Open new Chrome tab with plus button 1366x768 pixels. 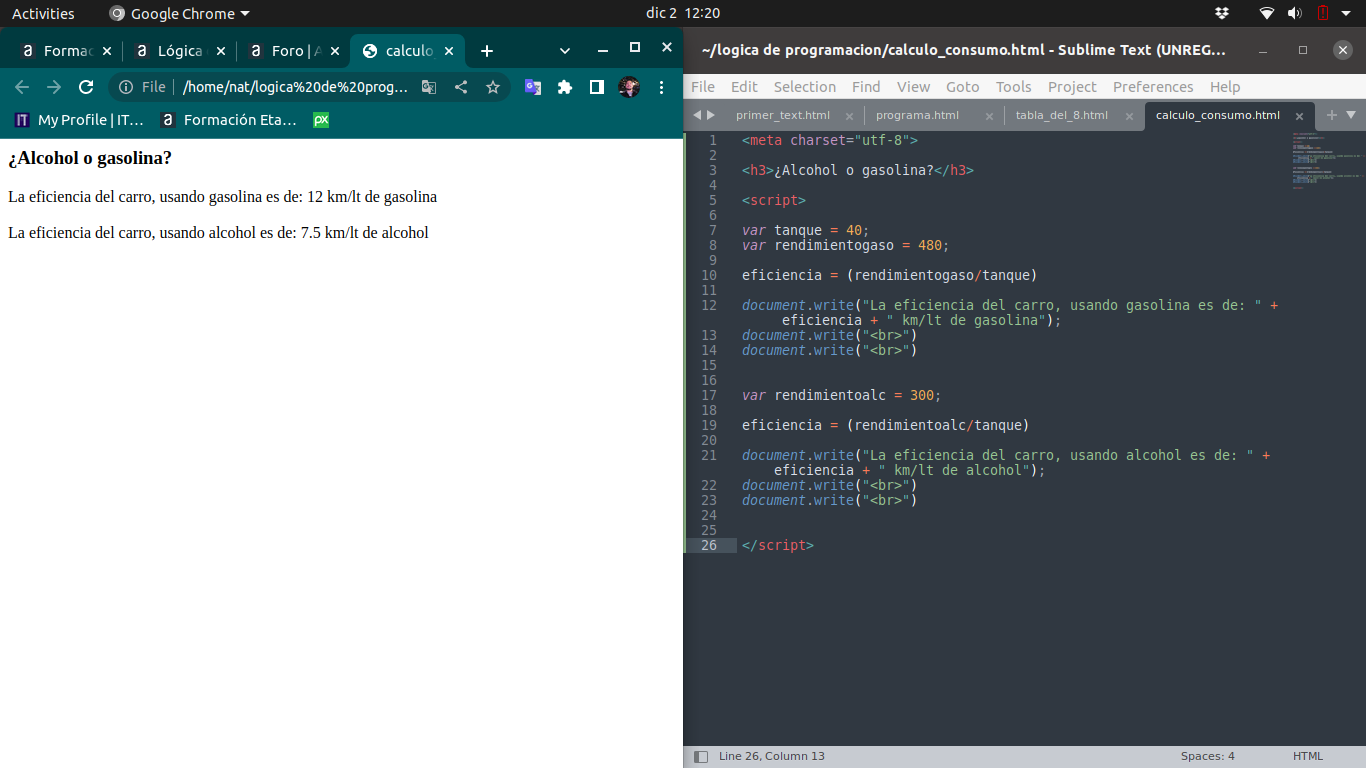487,51
